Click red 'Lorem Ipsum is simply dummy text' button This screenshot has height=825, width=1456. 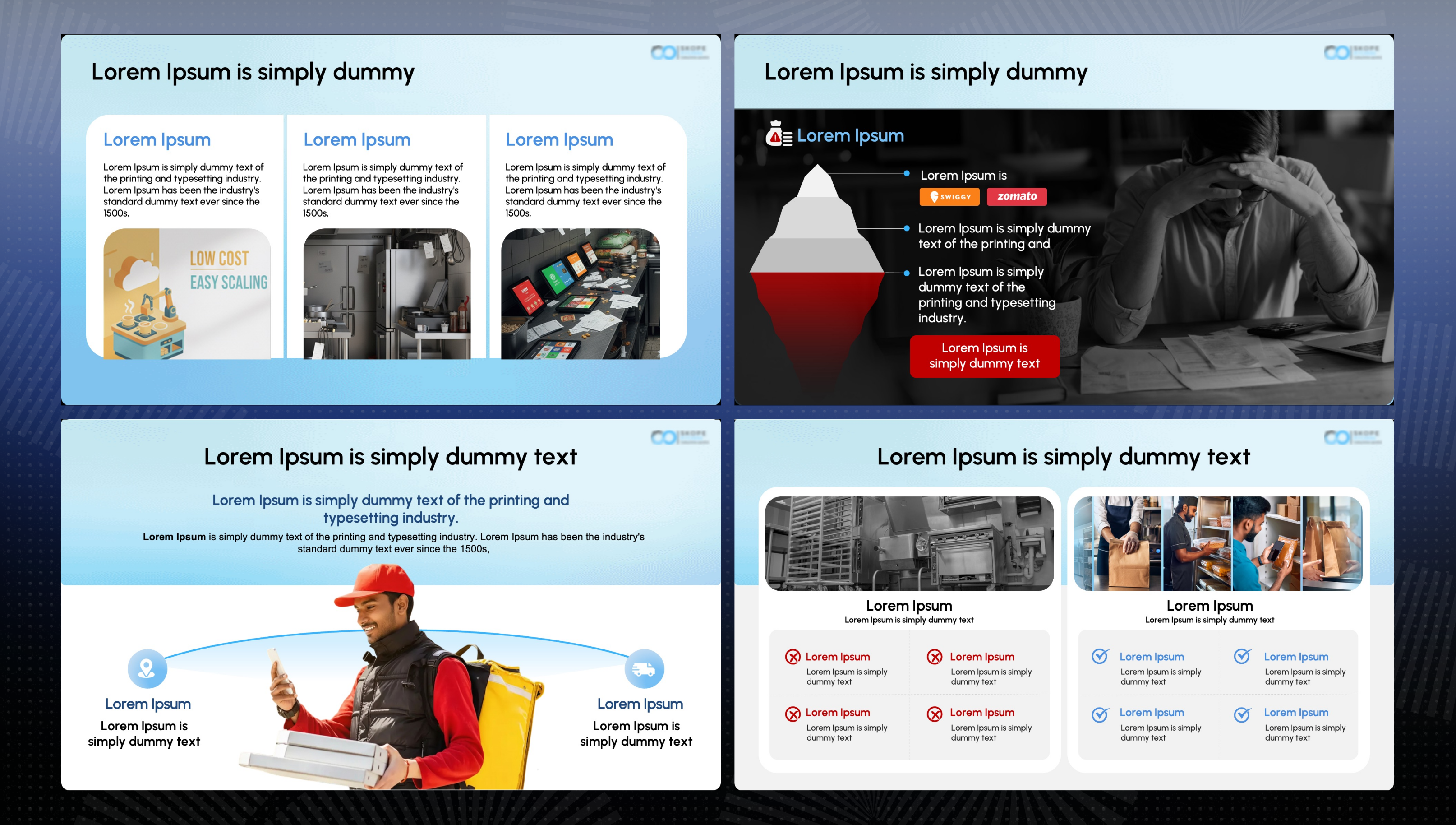(x=984, y=356)
